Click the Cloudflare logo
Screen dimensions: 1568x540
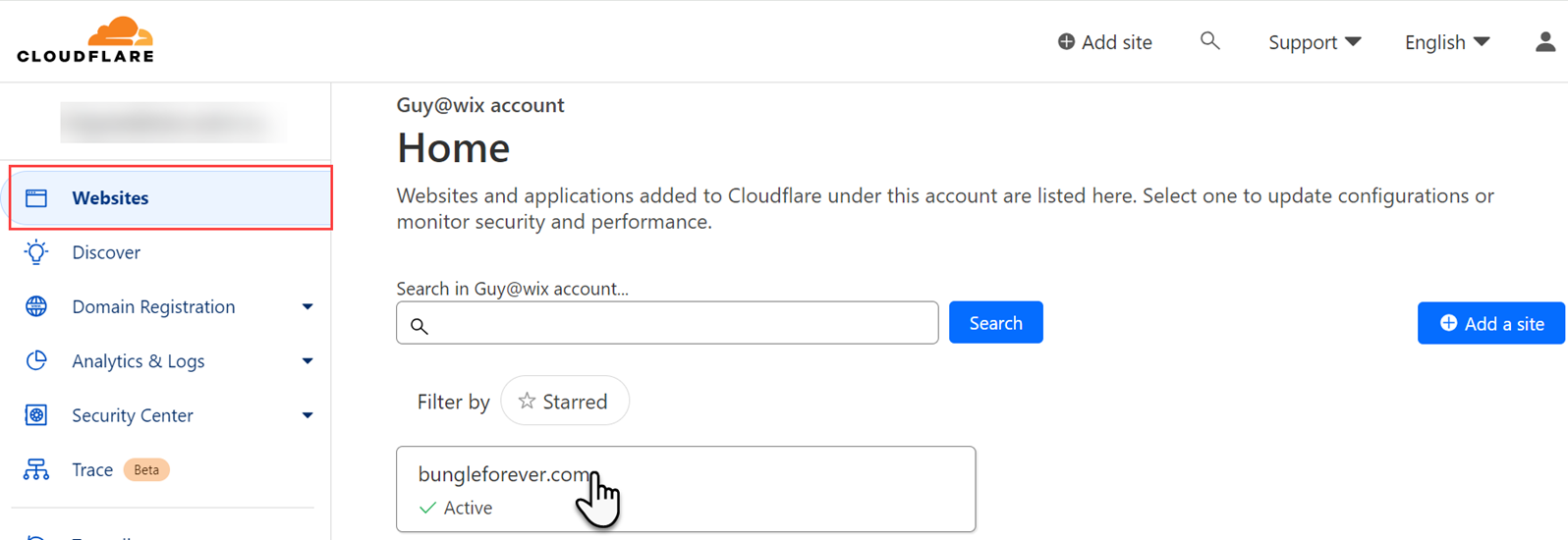[x=85, y=40]
